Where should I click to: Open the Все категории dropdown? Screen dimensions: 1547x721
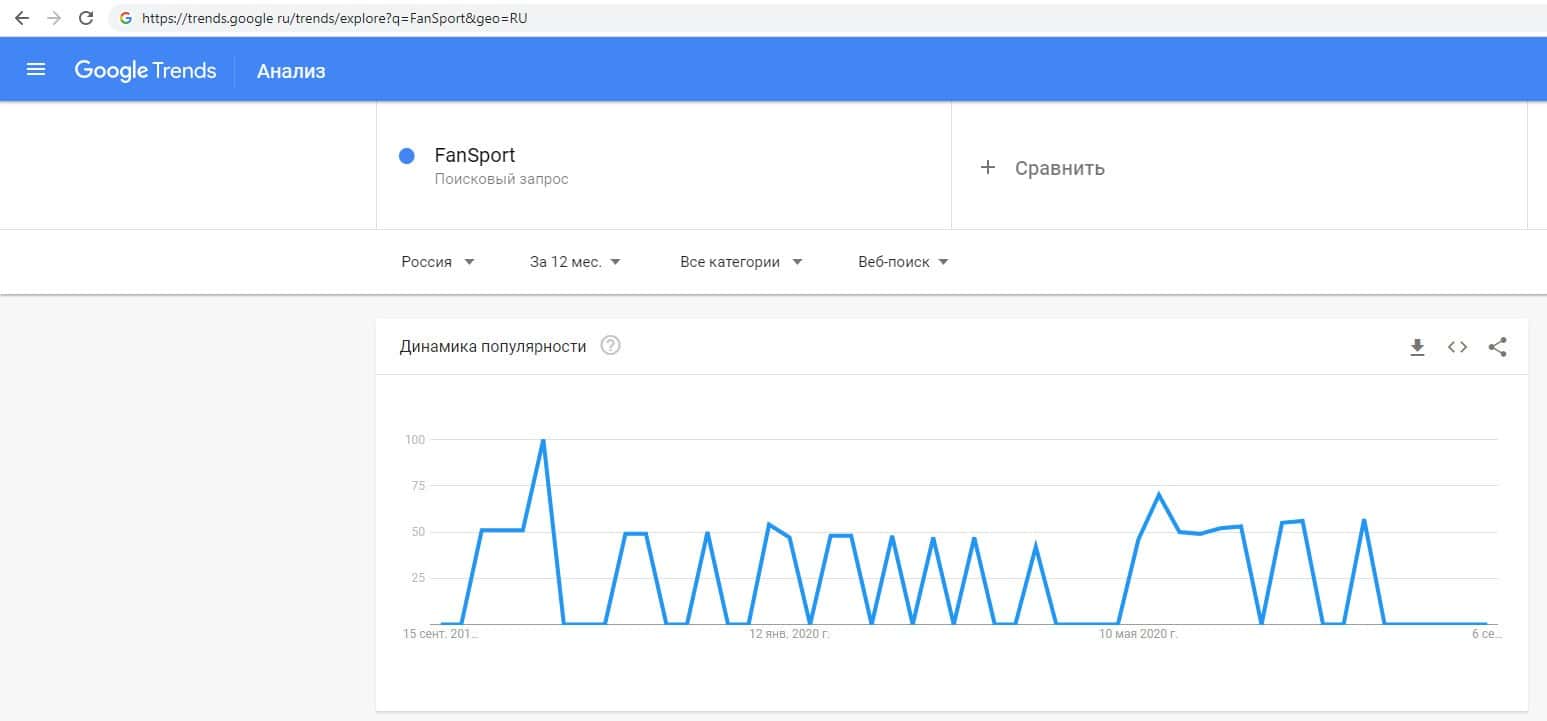pyautogui.click(x=741, y=262)
